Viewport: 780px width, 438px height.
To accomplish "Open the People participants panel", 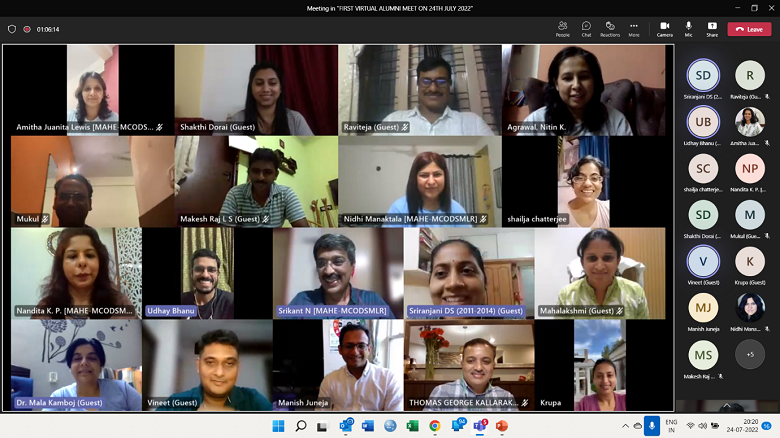I will (x=562, y=29).
